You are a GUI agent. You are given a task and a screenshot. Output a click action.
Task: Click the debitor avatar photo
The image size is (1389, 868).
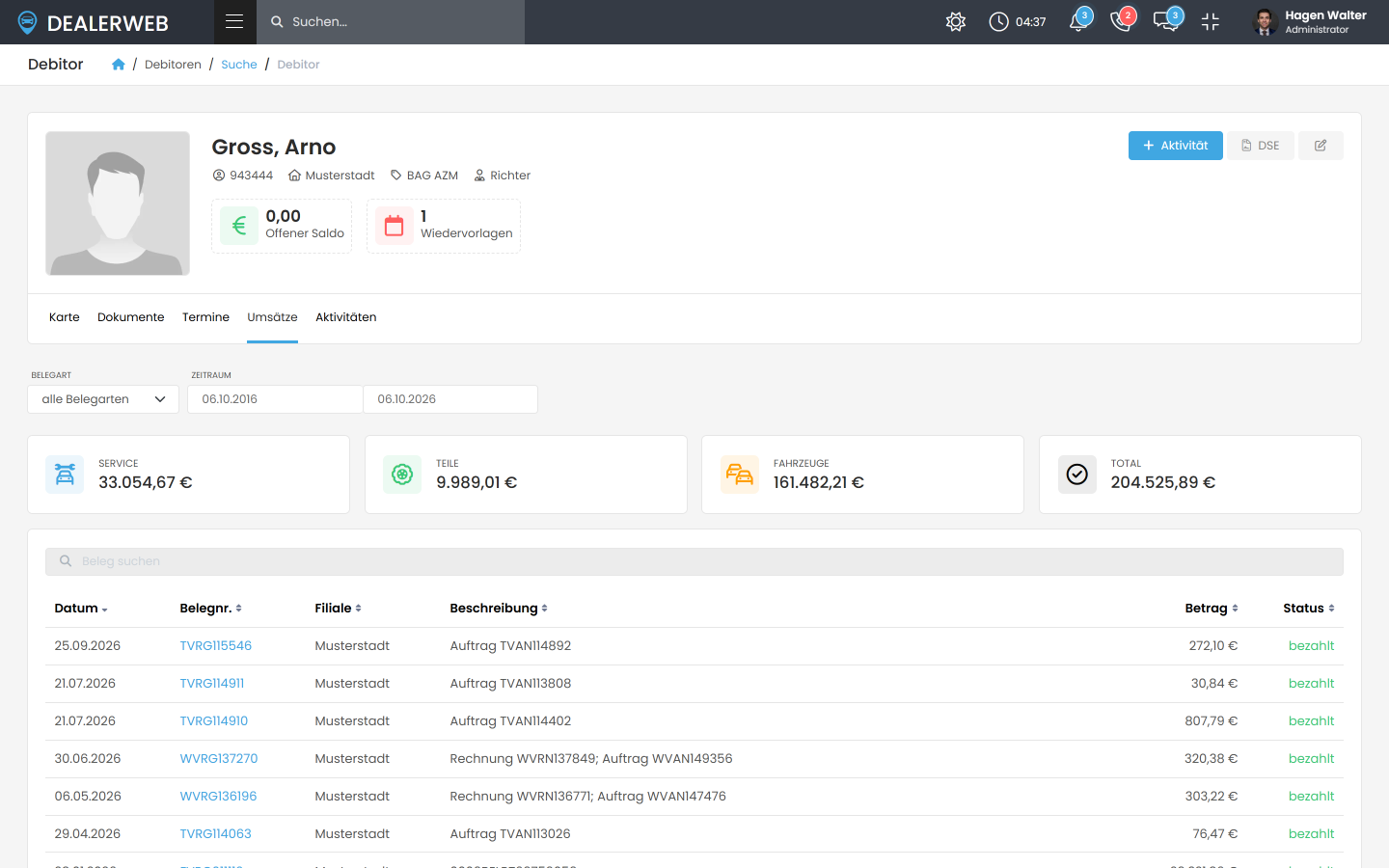point(118,203)
